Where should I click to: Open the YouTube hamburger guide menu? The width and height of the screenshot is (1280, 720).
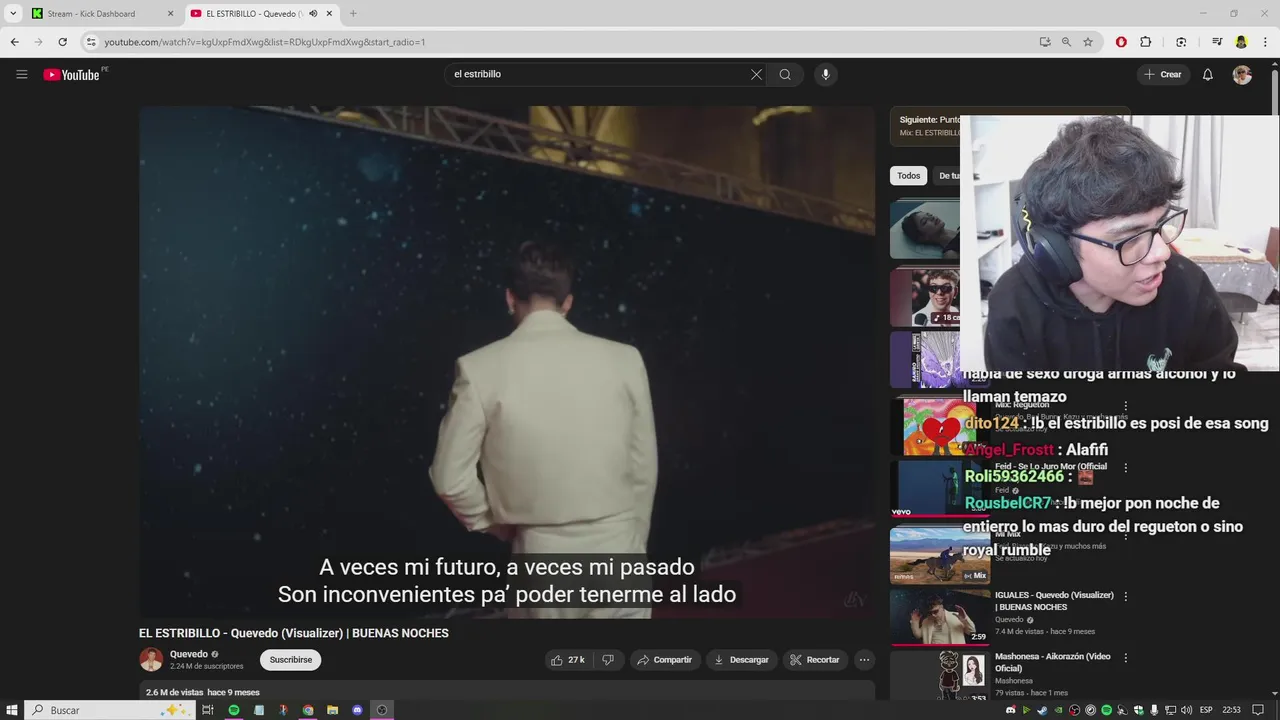pyautogui.click(x=21, y=74)
